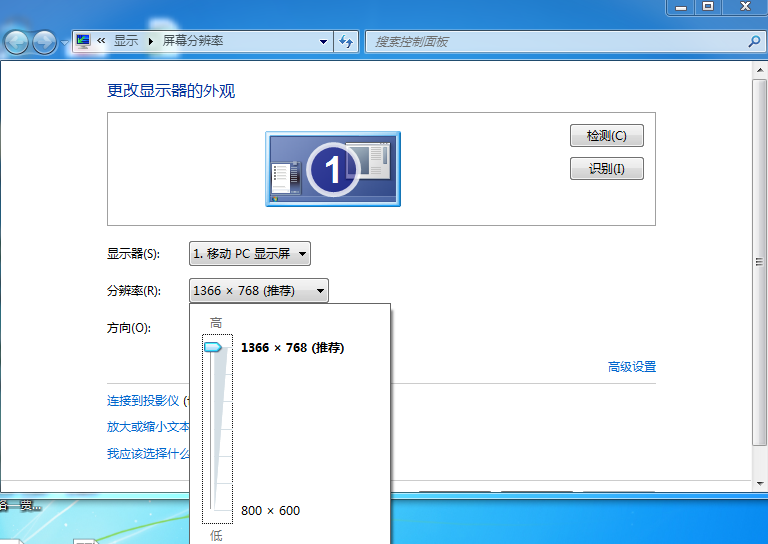
Task: Click the 更改显示器的外观 heading
Action: click(171, 91)
